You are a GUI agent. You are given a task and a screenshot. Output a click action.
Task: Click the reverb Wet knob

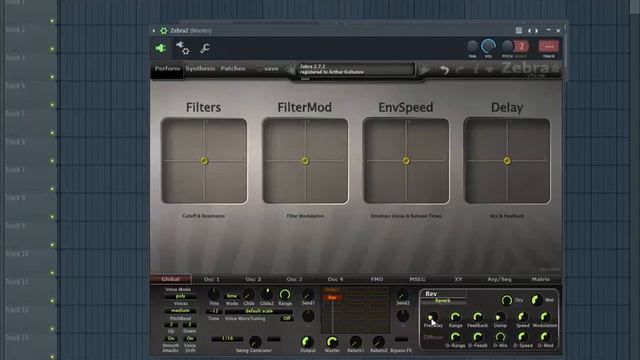[536, 300]
